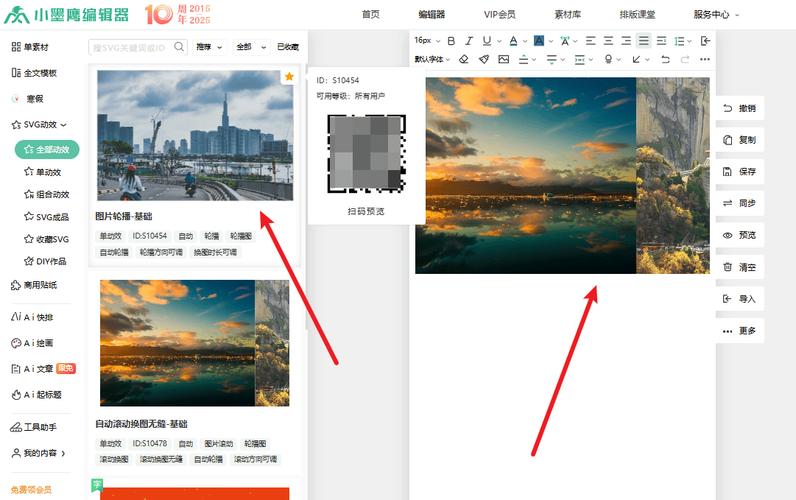Select the format painter brush tool
796x500 pixels.
484,59
